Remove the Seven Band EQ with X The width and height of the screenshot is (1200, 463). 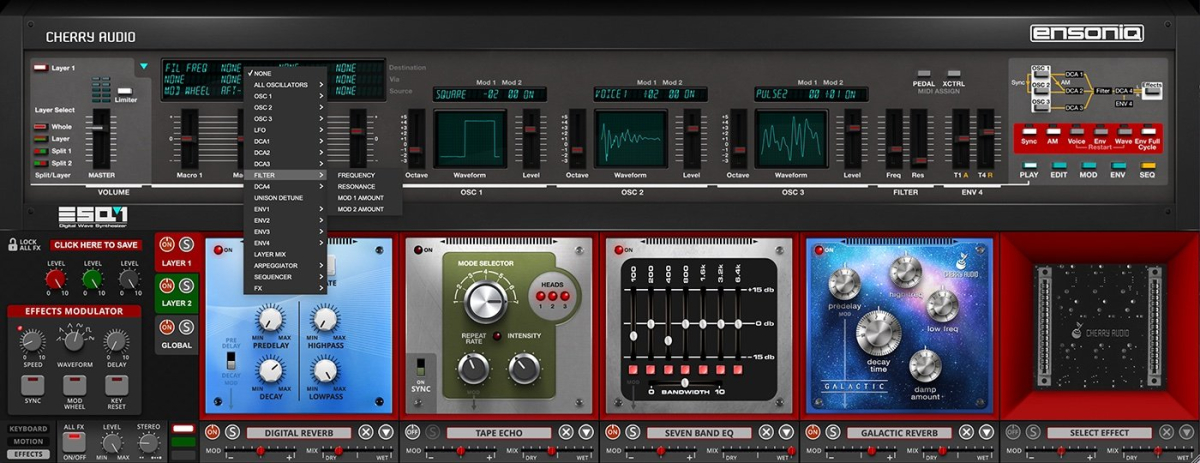[766, 432]
